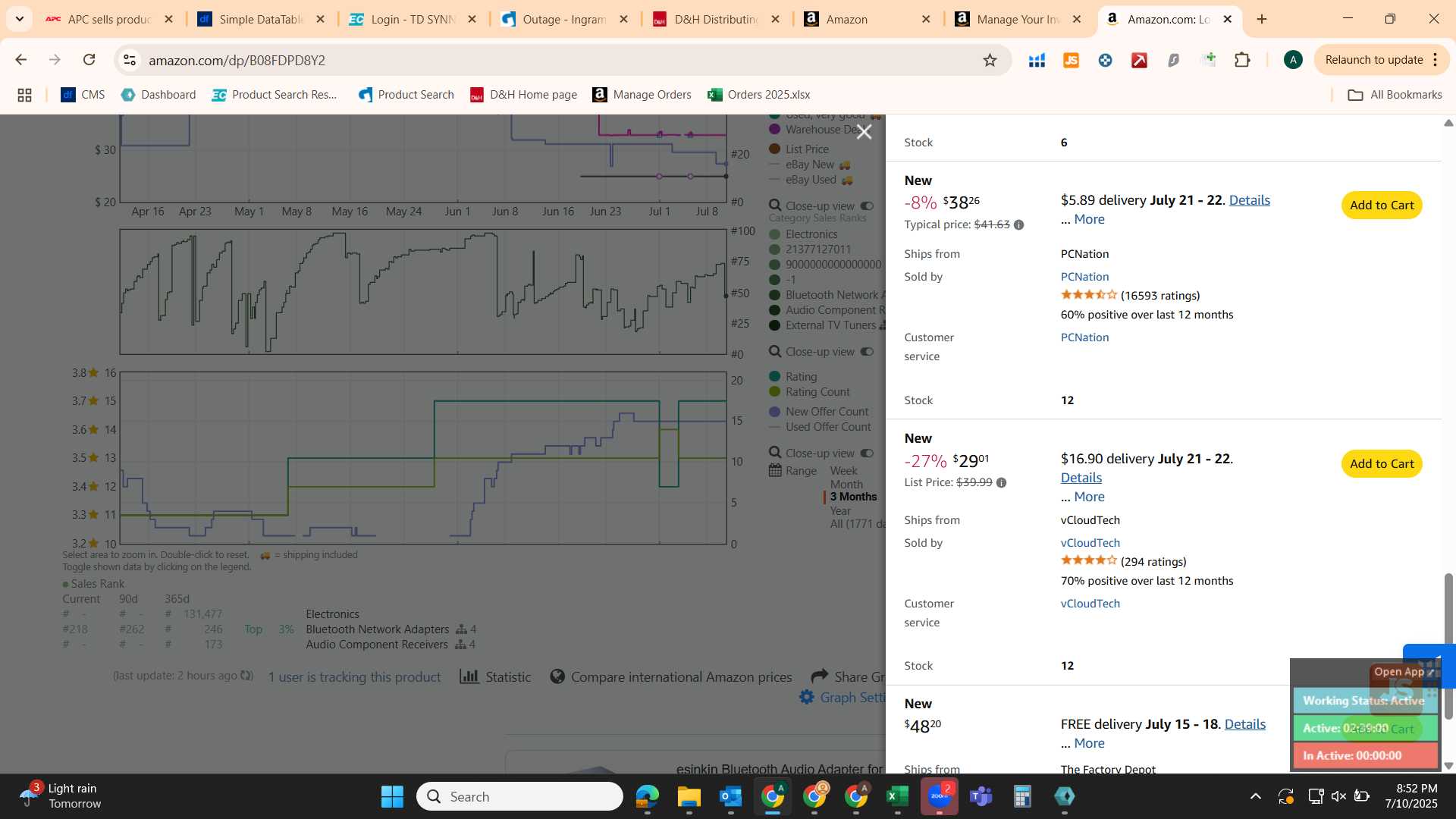Click Open App on the status widget
Image resolution: width=1456 pixels, height=819 pixels.
[x=1403, y=672]
